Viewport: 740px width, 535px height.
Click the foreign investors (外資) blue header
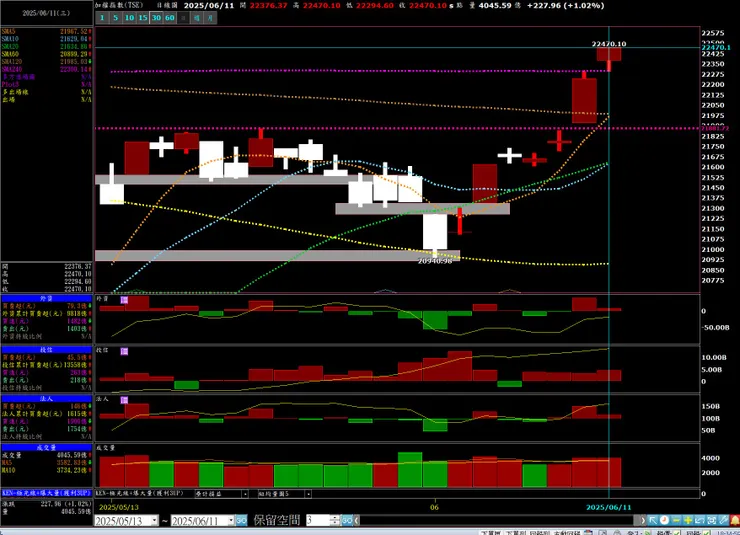pos(46,299)
